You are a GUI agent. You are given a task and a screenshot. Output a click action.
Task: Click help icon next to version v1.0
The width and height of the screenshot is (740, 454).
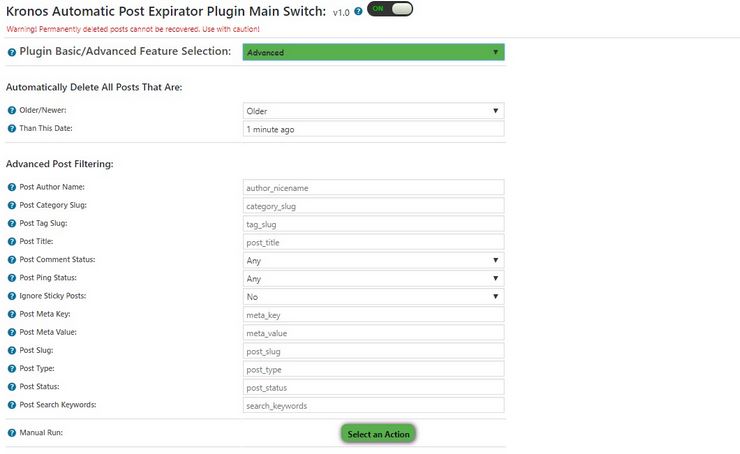(358, 11)
